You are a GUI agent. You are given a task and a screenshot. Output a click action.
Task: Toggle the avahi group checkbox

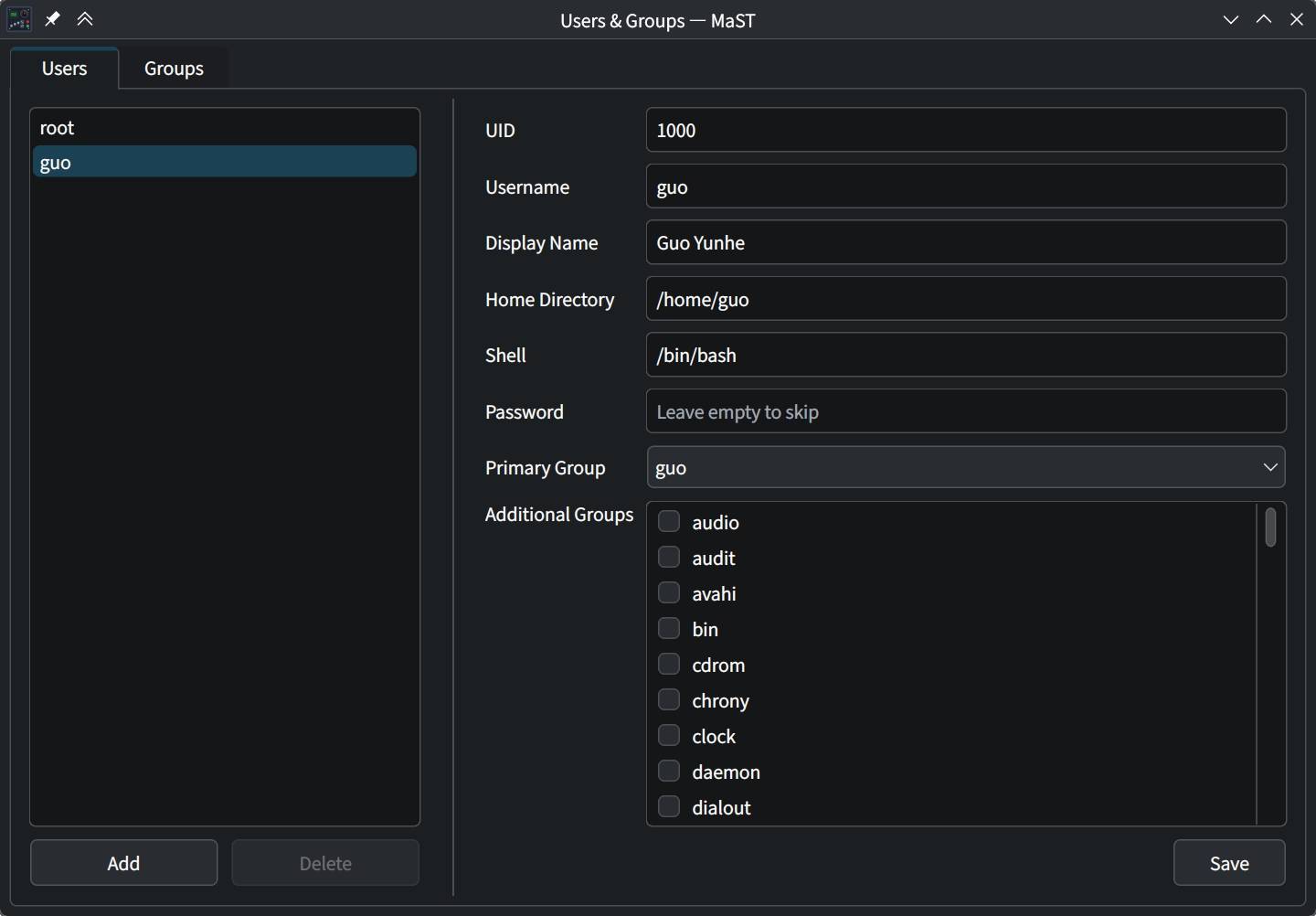click(x=669, y=592)
